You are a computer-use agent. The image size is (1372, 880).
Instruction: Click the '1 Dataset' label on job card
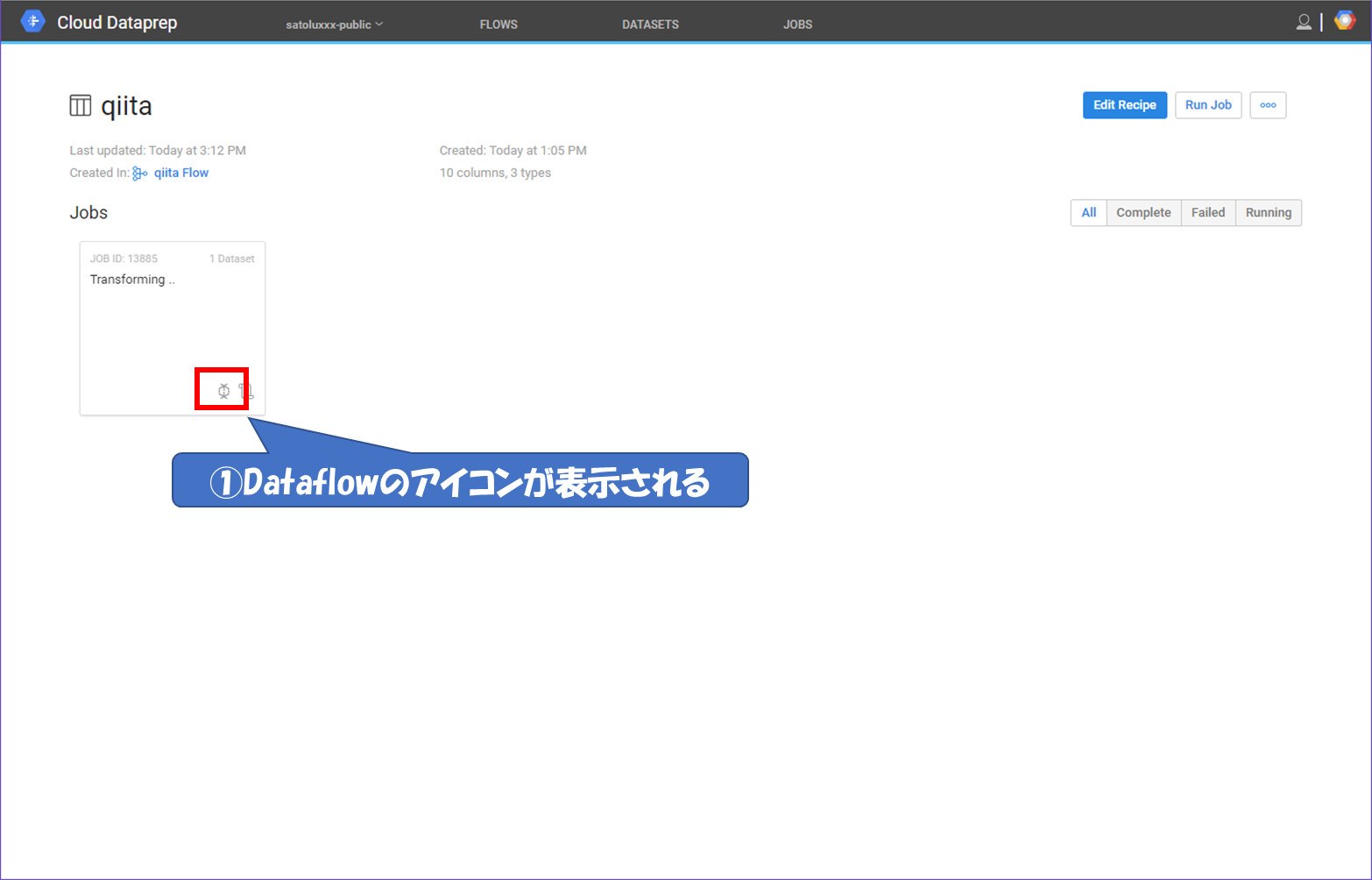232,259
